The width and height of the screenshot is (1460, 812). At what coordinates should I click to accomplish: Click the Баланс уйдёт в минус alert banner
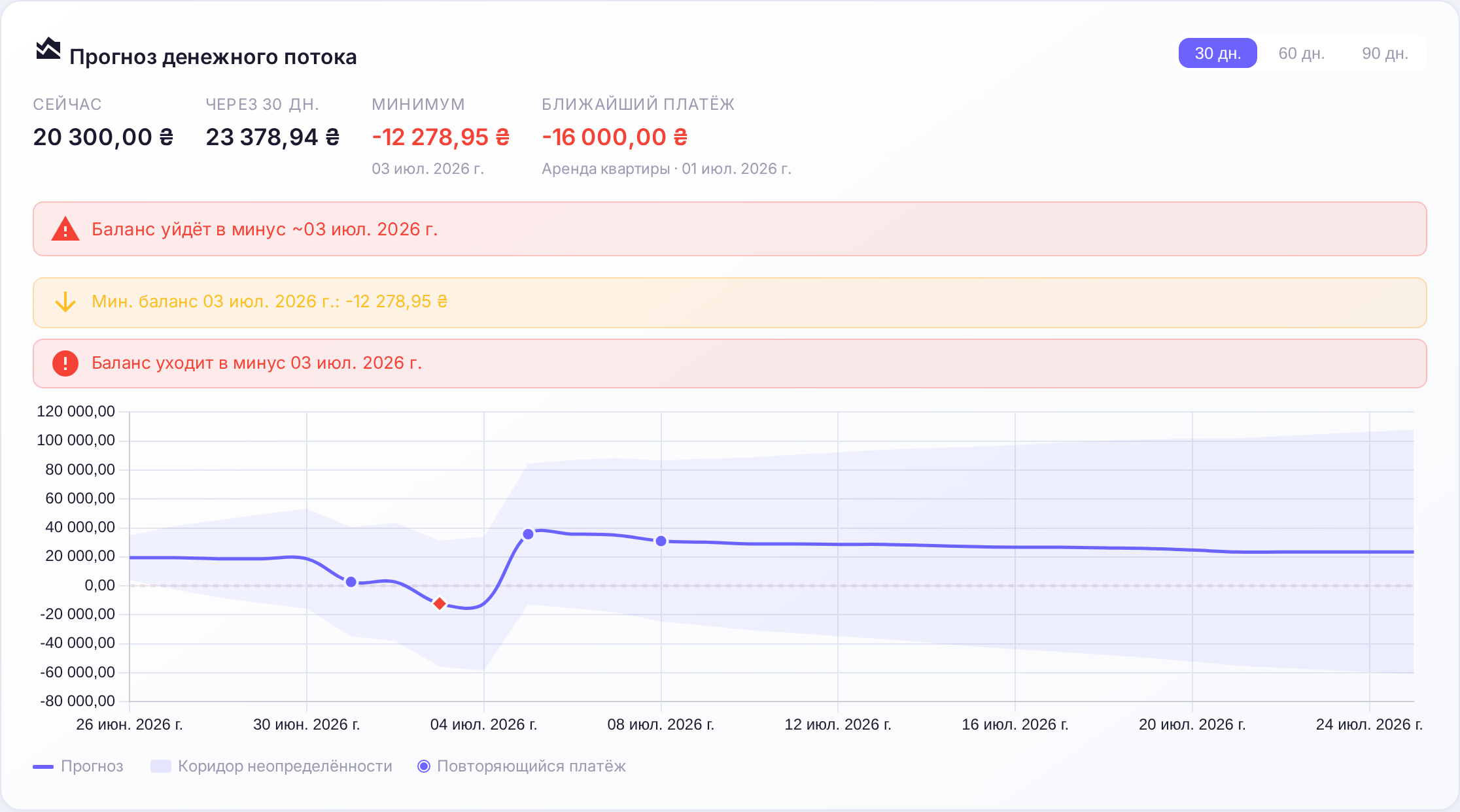pos(730,229)
